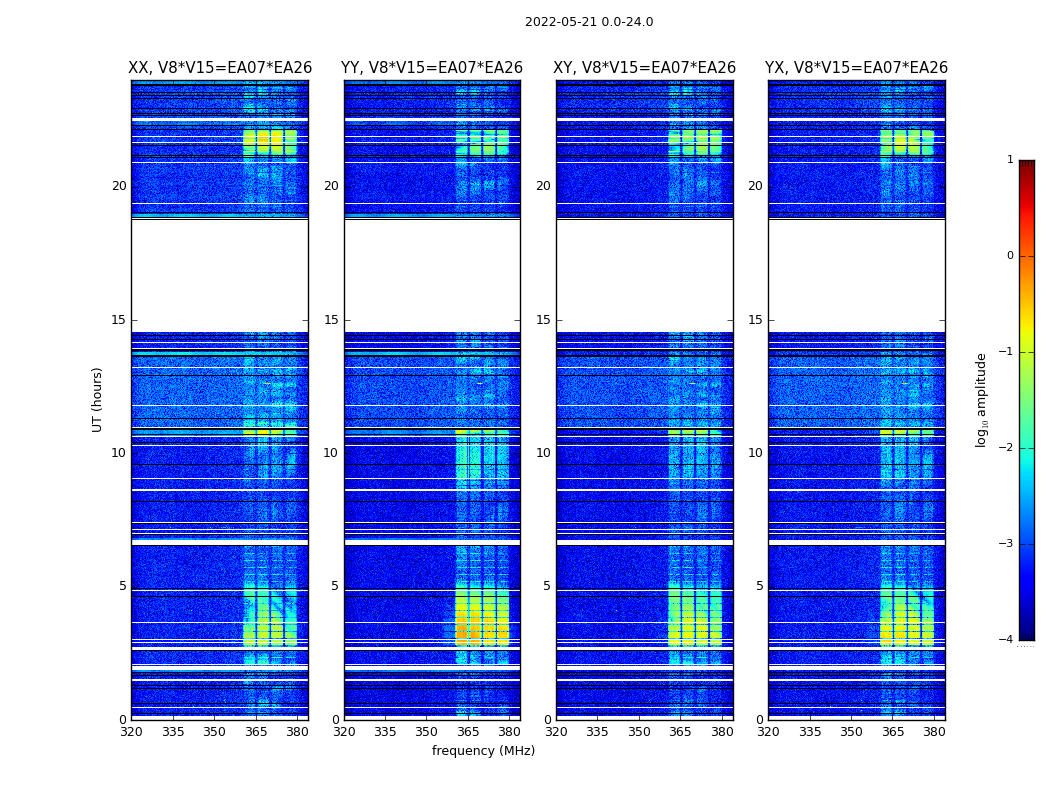Click the 380 frequency tick under YX panel
This screenshot has width=1050, height=800.
point(934,732)
